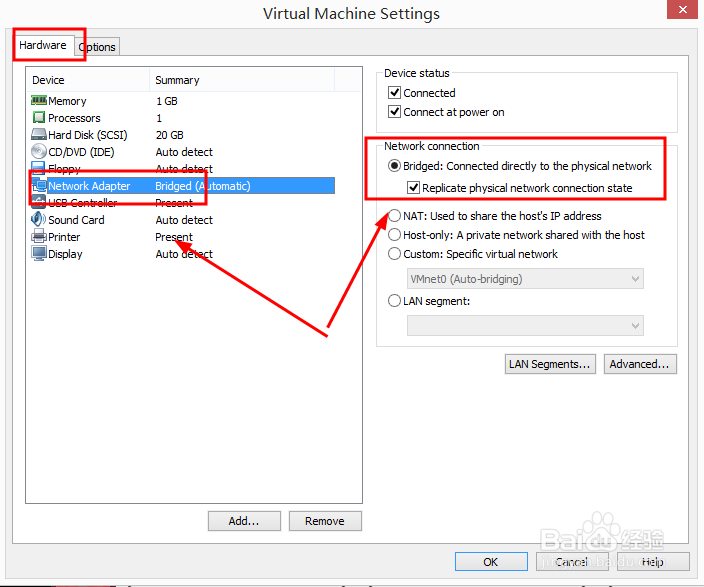Screen dimensions: 704x587
Task: Select NAT network connection option
Action: (x=394, y=216)
